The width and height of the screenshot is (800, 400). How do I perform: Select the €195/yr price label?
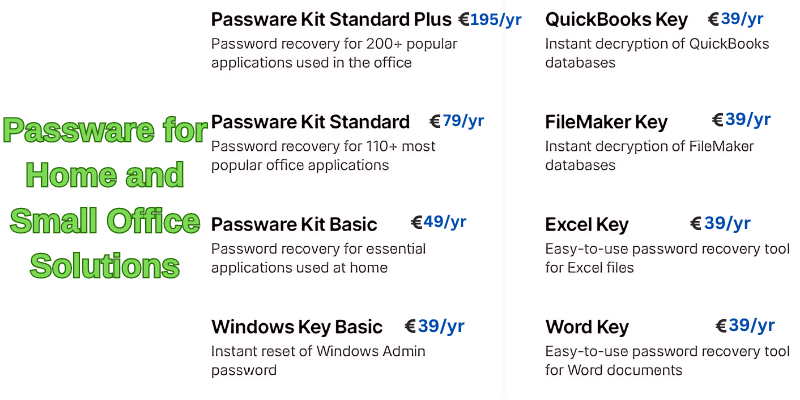click(490, 19)
